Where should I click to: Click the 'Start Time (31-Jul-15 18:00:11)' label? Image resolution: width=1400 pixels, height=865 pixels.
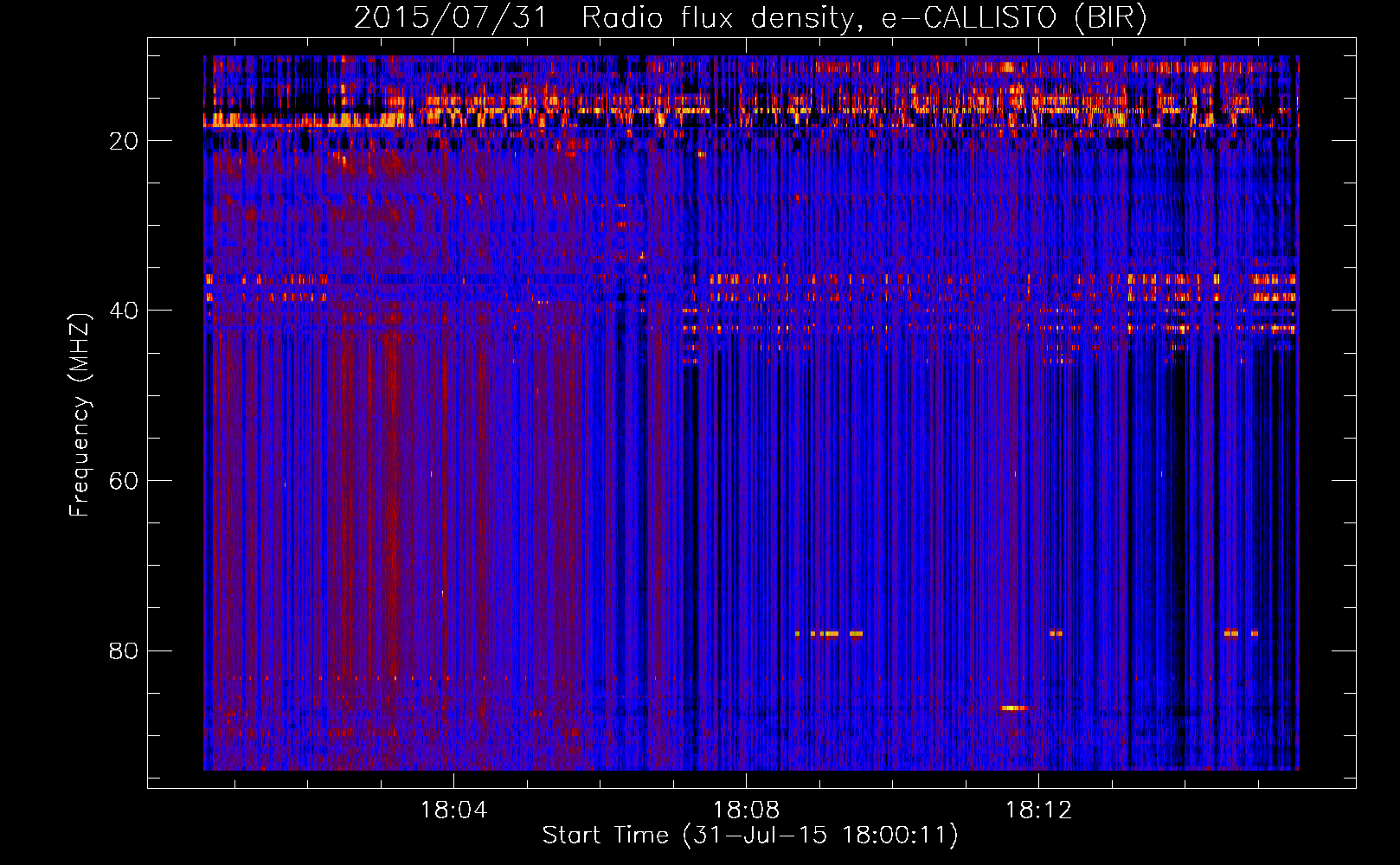750,836
